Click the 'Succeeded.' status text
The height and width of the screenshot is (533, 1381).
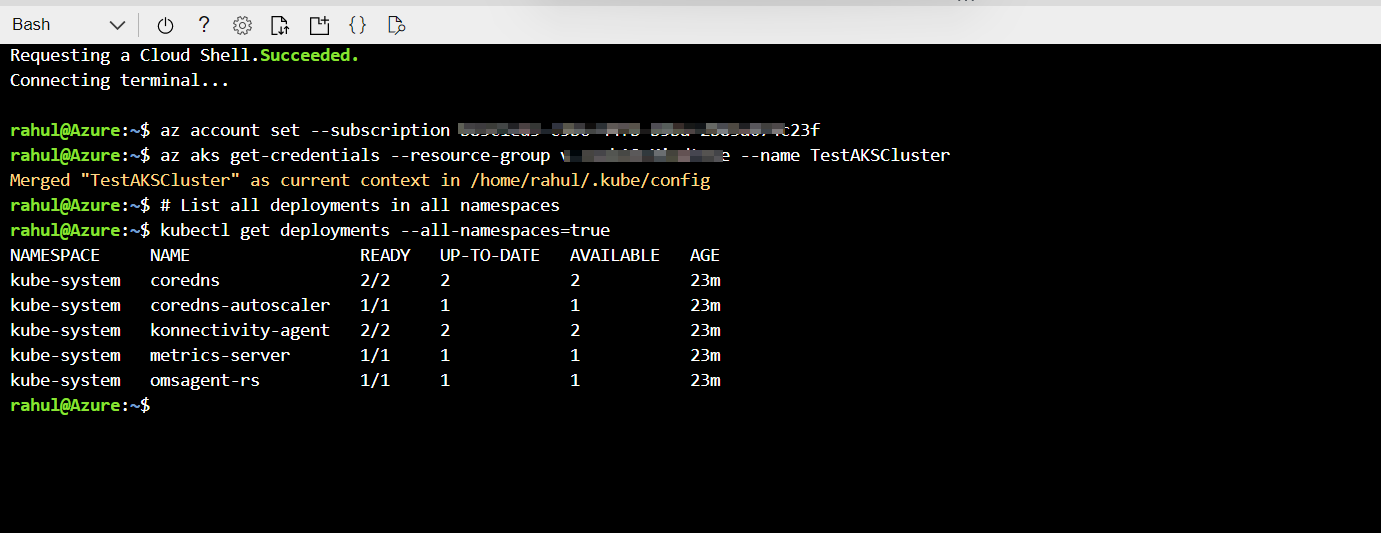point(309,55)
